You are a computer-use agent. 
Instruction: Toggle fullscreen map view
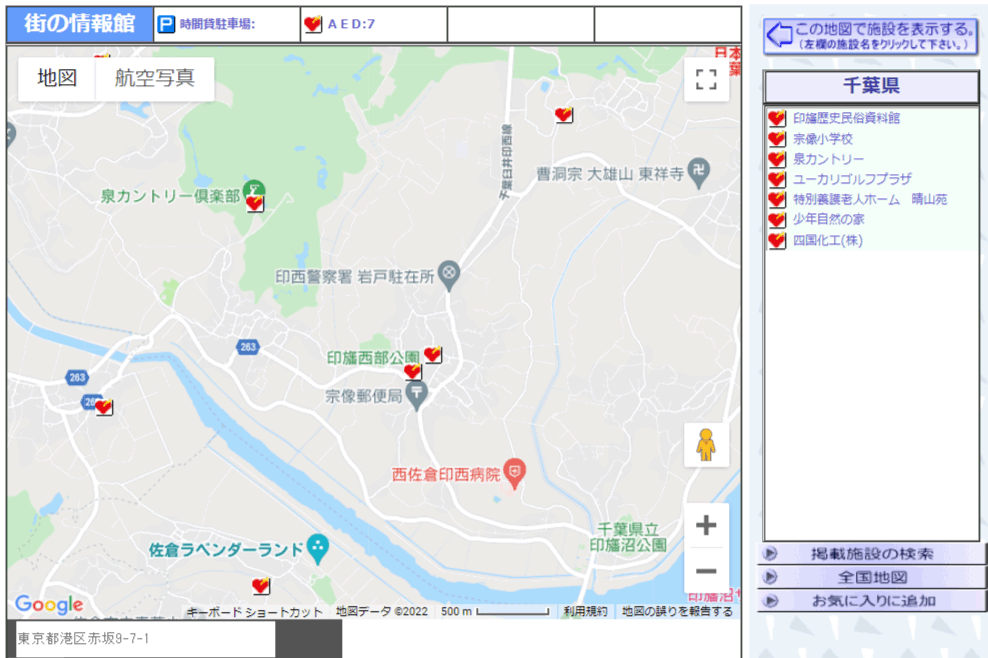point(706,79)
